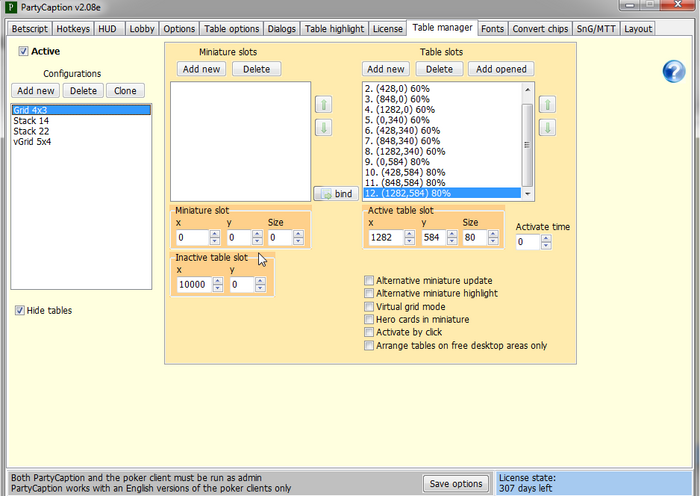This screenshot has height=496, width=700.
Task: Open the Hotkeys tab
Action: click(73, 29)
